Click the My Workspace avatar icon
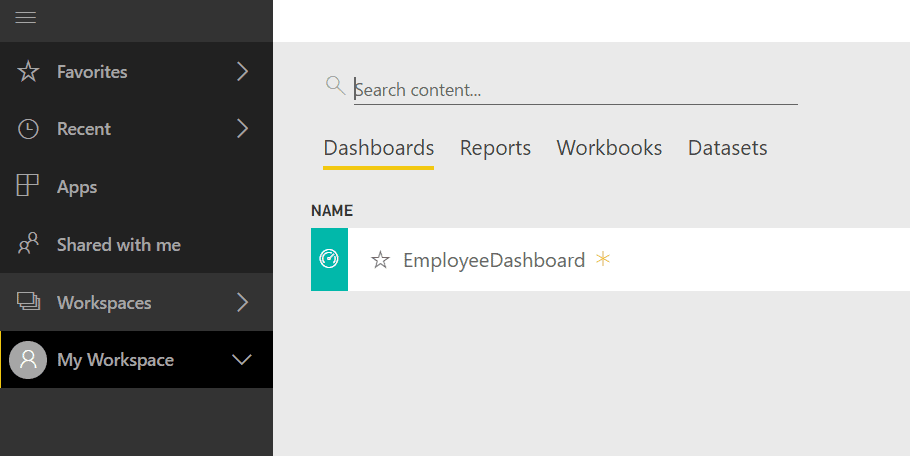 (28, 360)
